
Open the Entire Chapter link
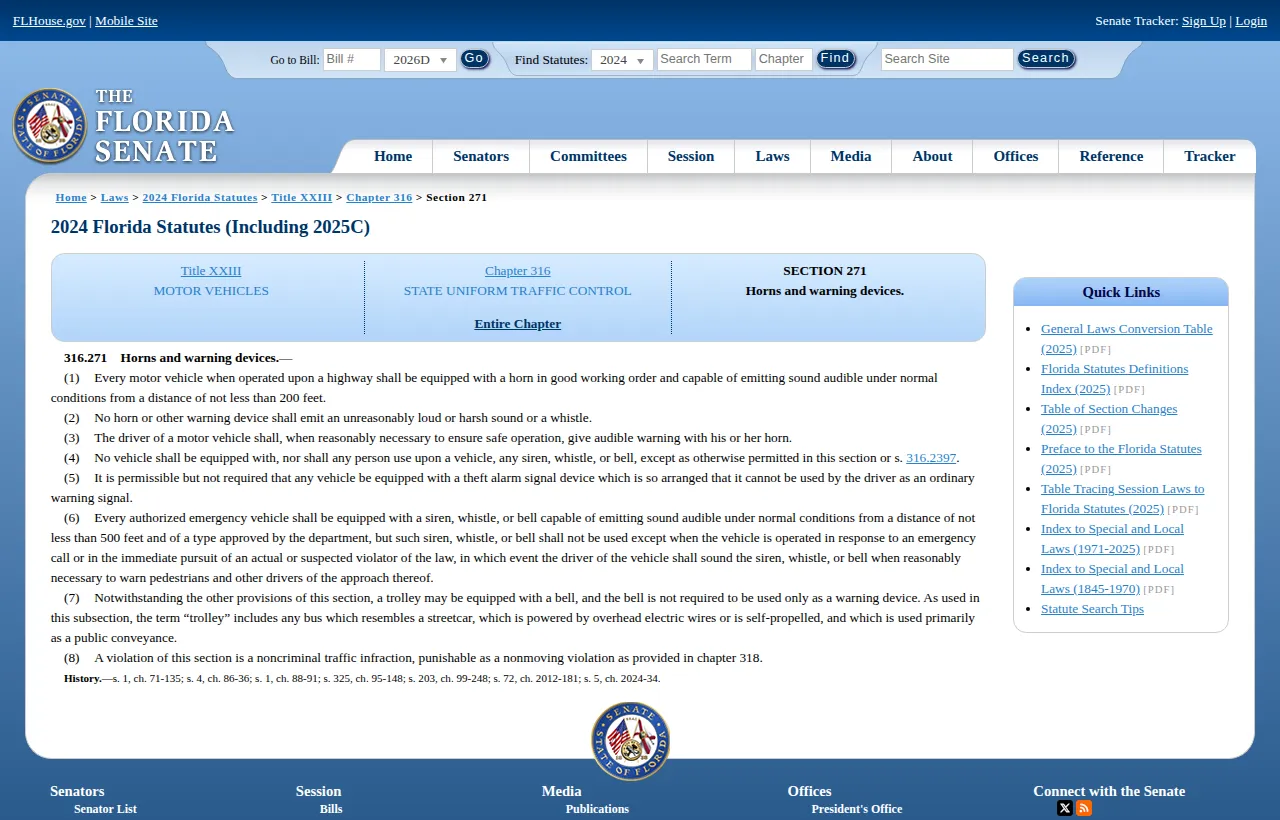tap(517, 323)
